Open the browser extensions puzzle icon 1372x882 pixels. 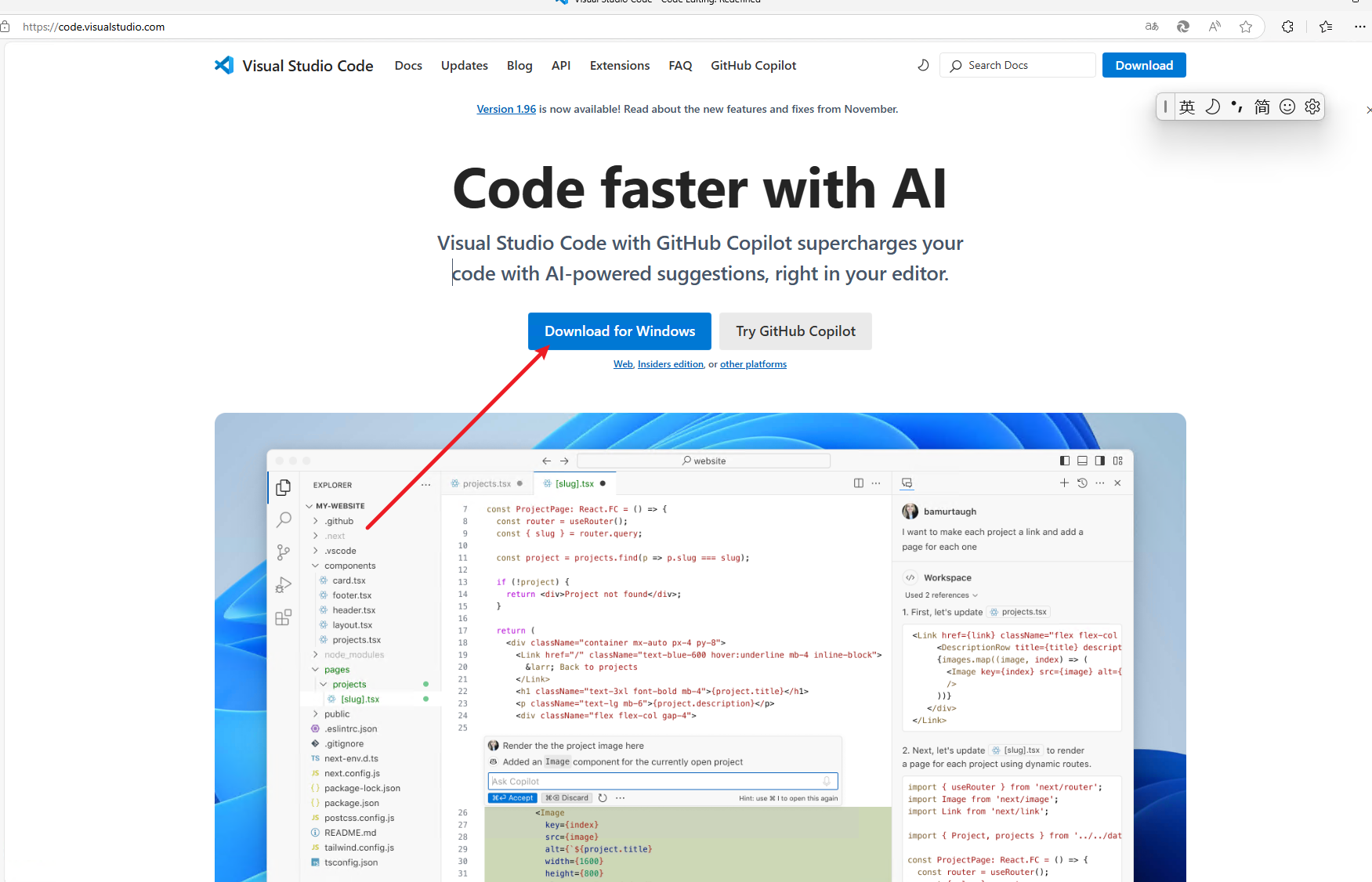[x=1287, y=27]
